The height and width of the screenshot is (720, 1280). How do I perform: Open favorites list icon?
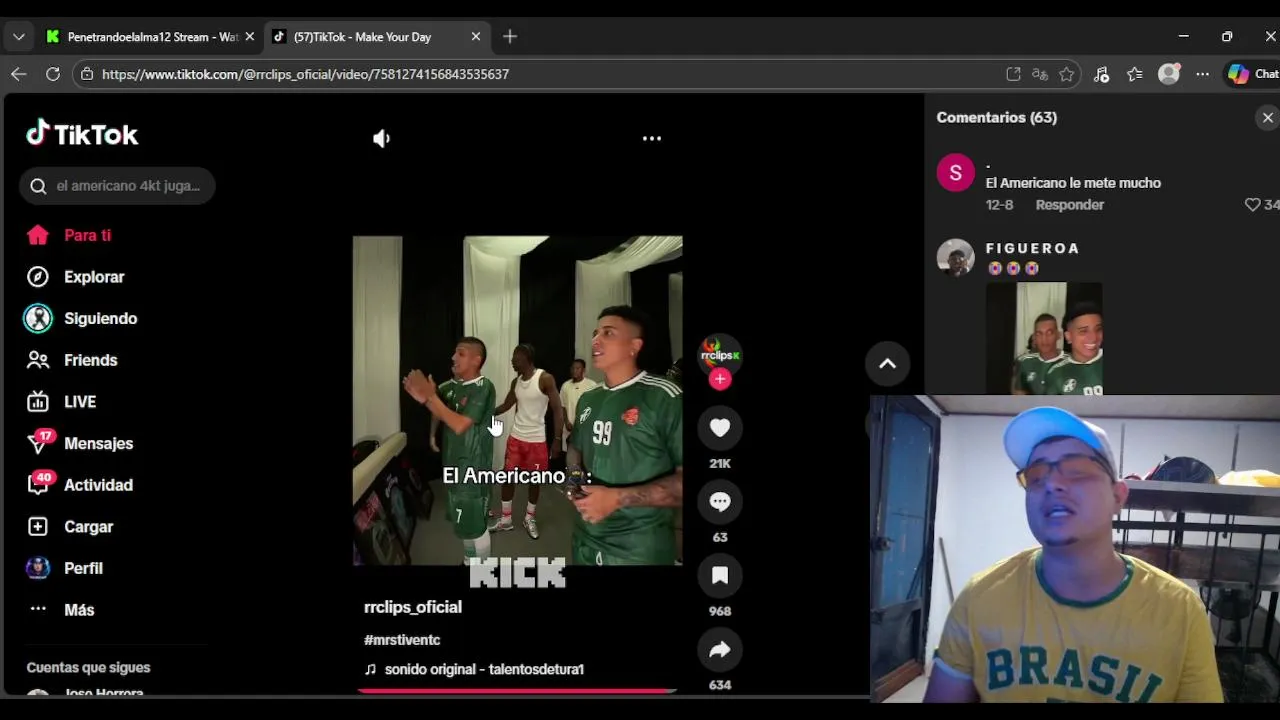pos(1135,74)
